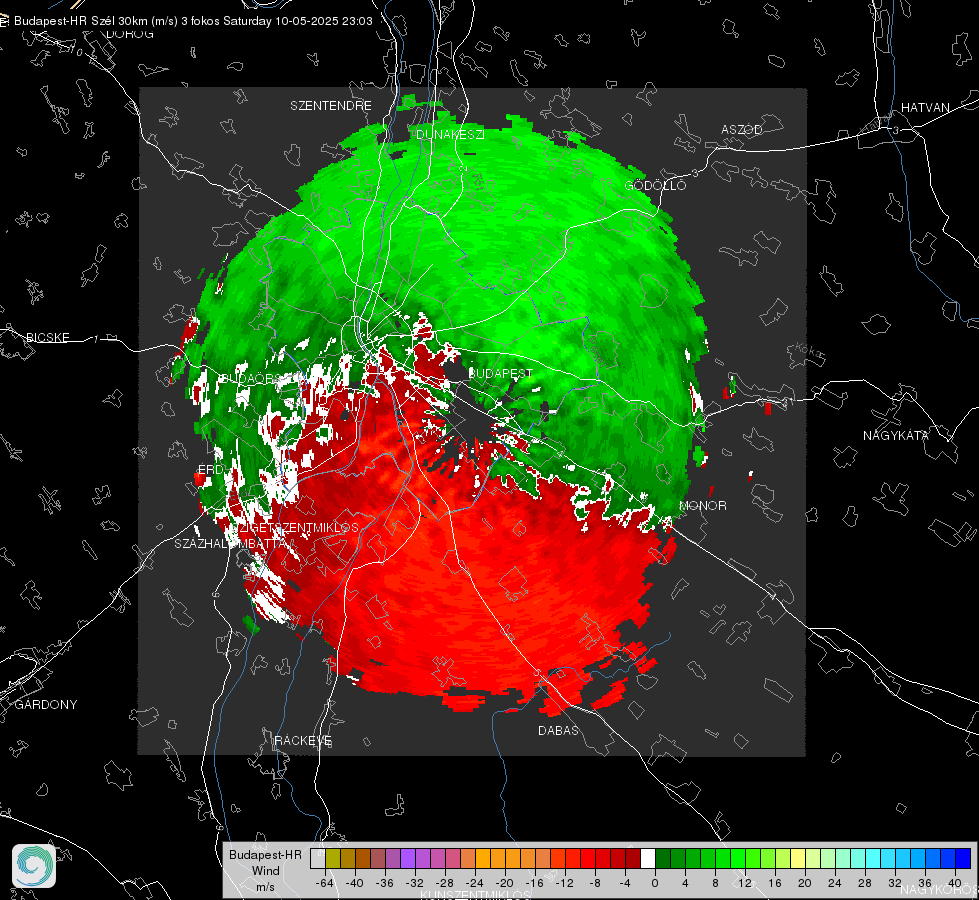Click the NAGYKÁTA city label

click(x=896, y=435)
